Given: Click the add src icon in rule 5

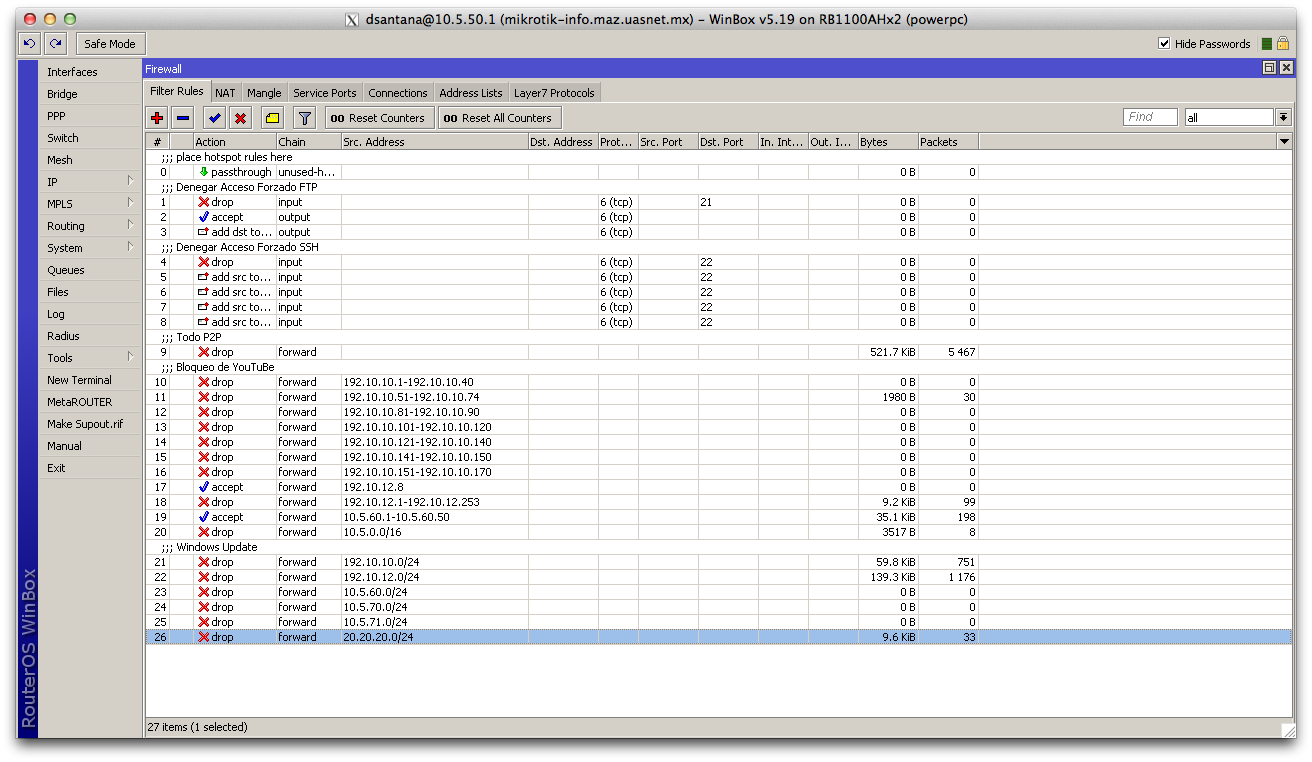Looking at the screenshot, I should click(204, 277).
